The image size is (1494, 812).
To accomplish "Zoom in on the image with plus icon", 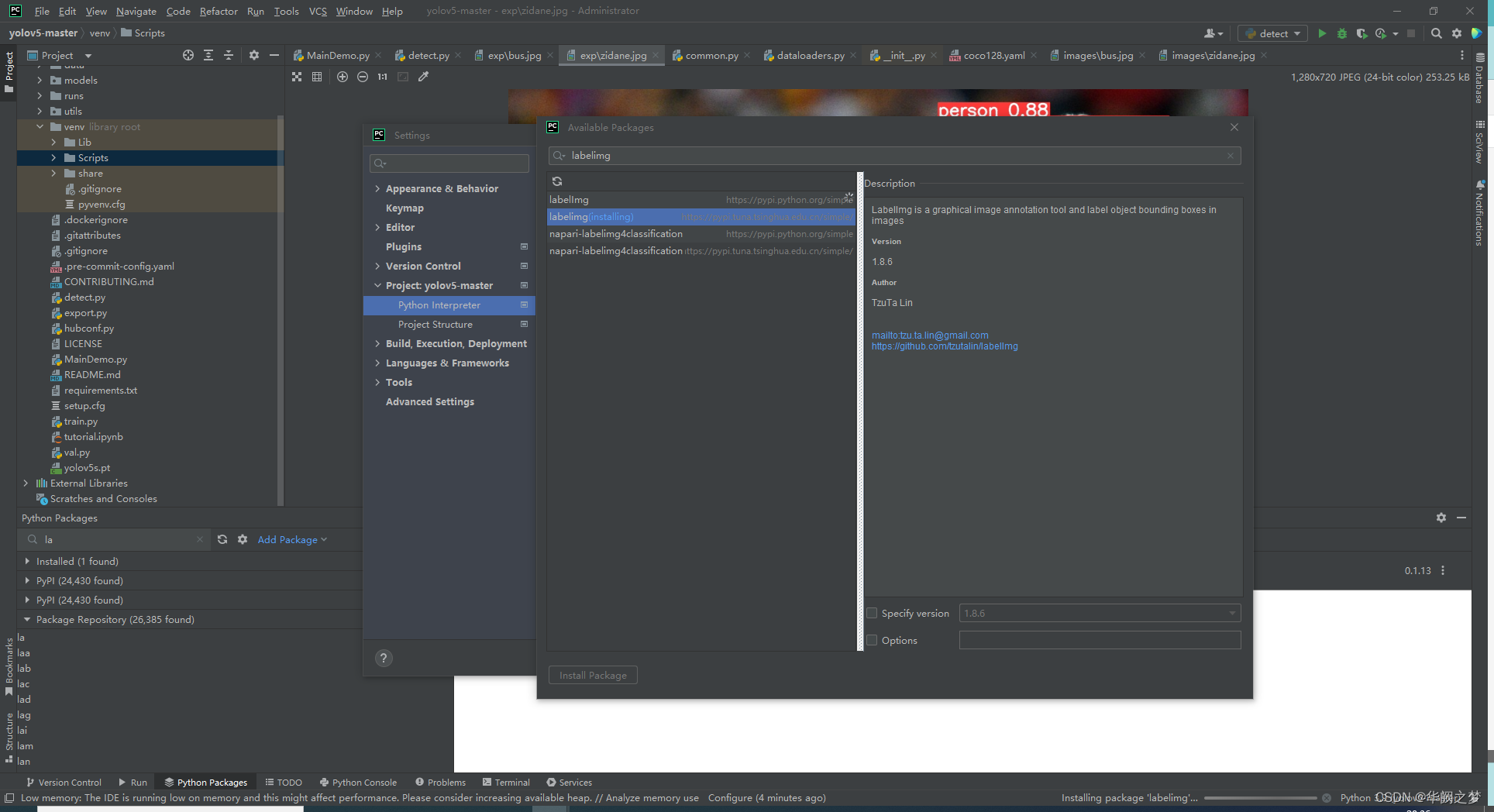I will [343, 77].
